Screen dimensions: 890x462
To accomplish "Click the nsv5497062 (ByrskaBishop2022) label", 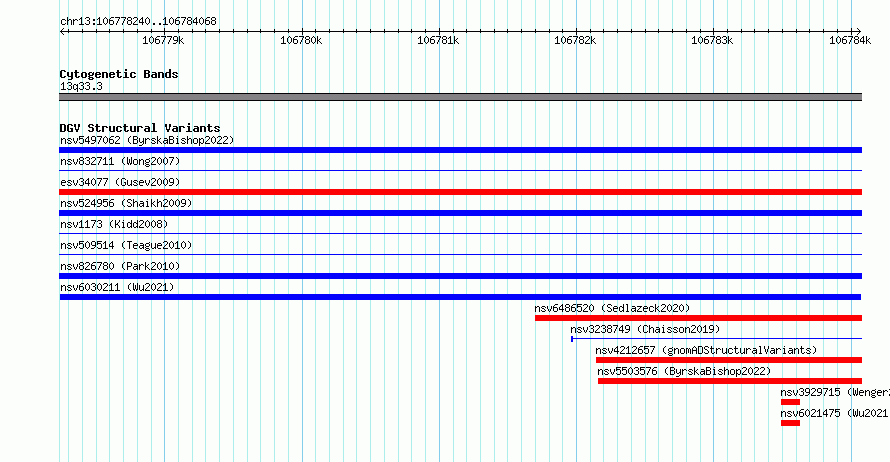I will (147, 140).
